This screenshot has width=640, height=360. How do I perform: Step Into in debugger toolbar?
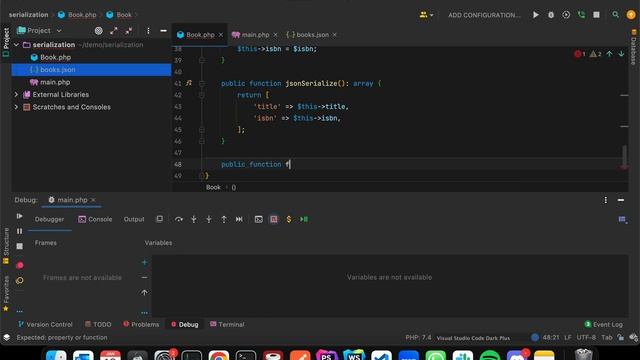193,219
